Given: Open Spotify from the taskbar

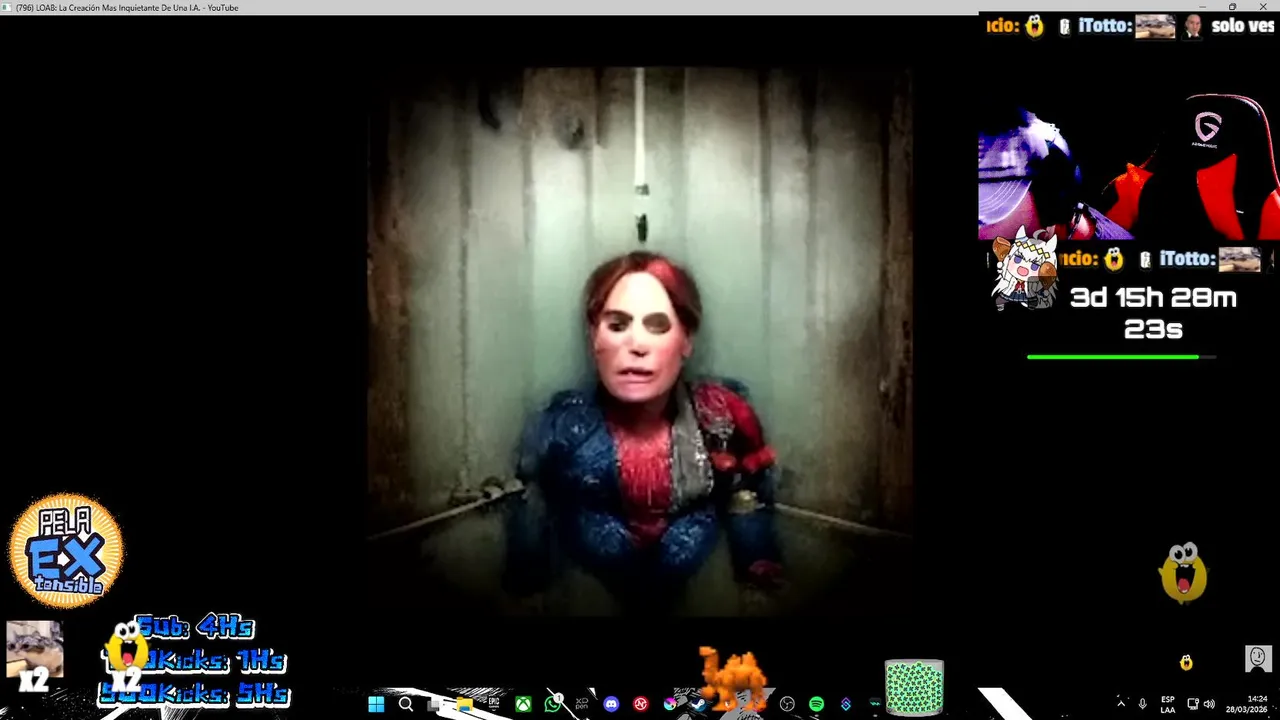Looking at the screenshot, I should coord(816,704).
